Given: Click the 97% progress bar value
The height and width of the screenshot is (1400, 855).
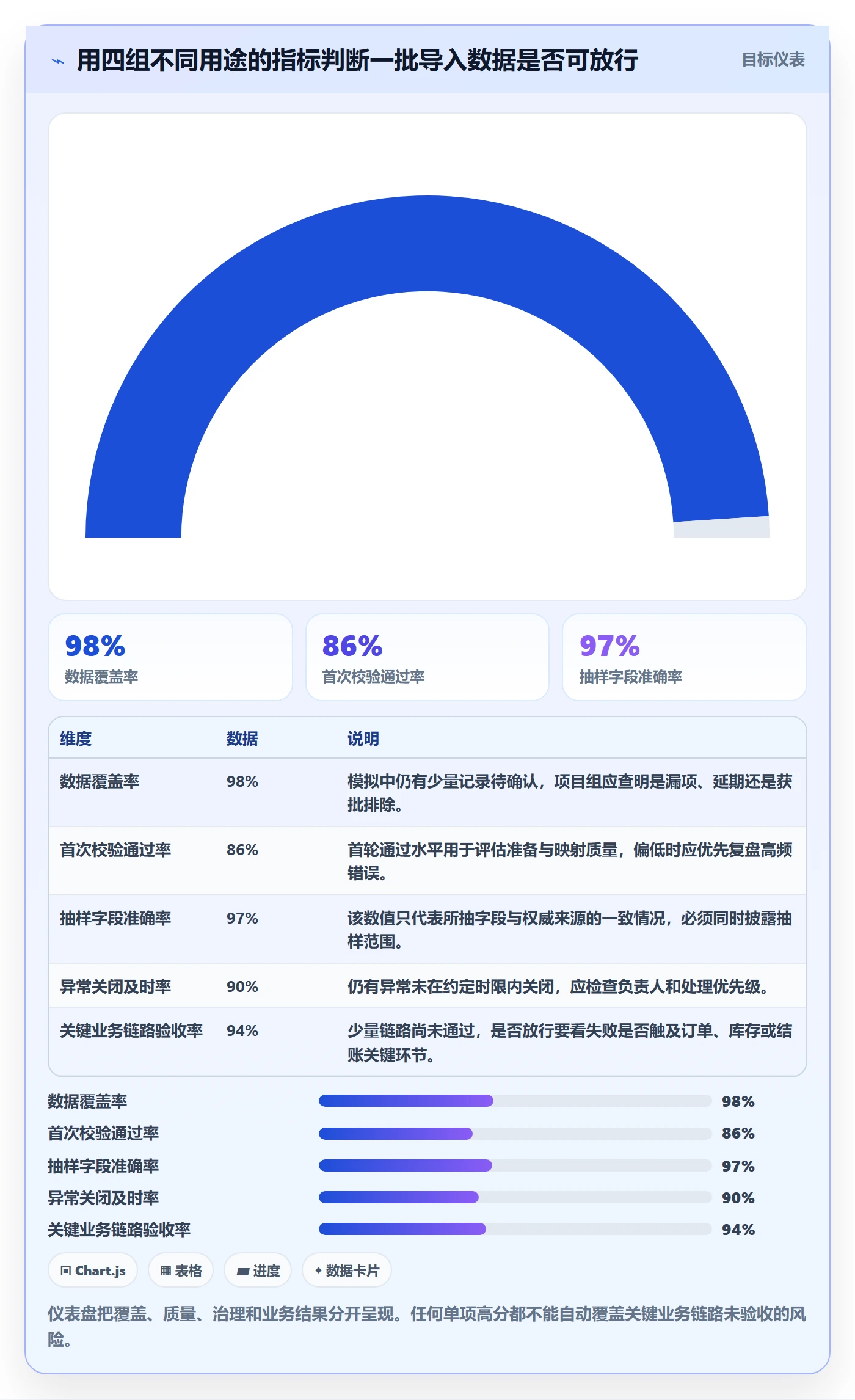Looking at the screenshot, I should point(738,1166).
